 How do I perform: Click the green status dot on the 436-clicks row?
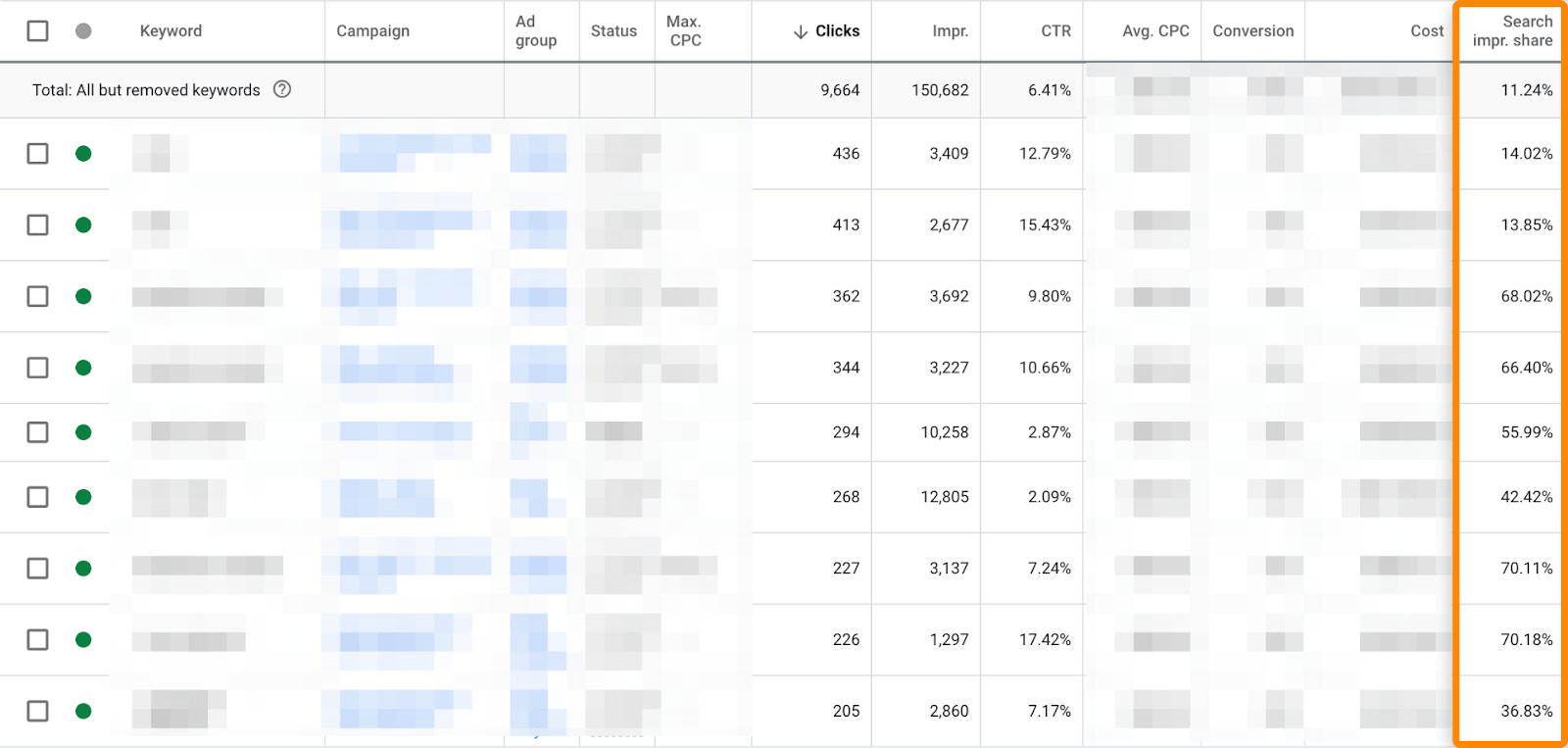click(x=83, y=153)
